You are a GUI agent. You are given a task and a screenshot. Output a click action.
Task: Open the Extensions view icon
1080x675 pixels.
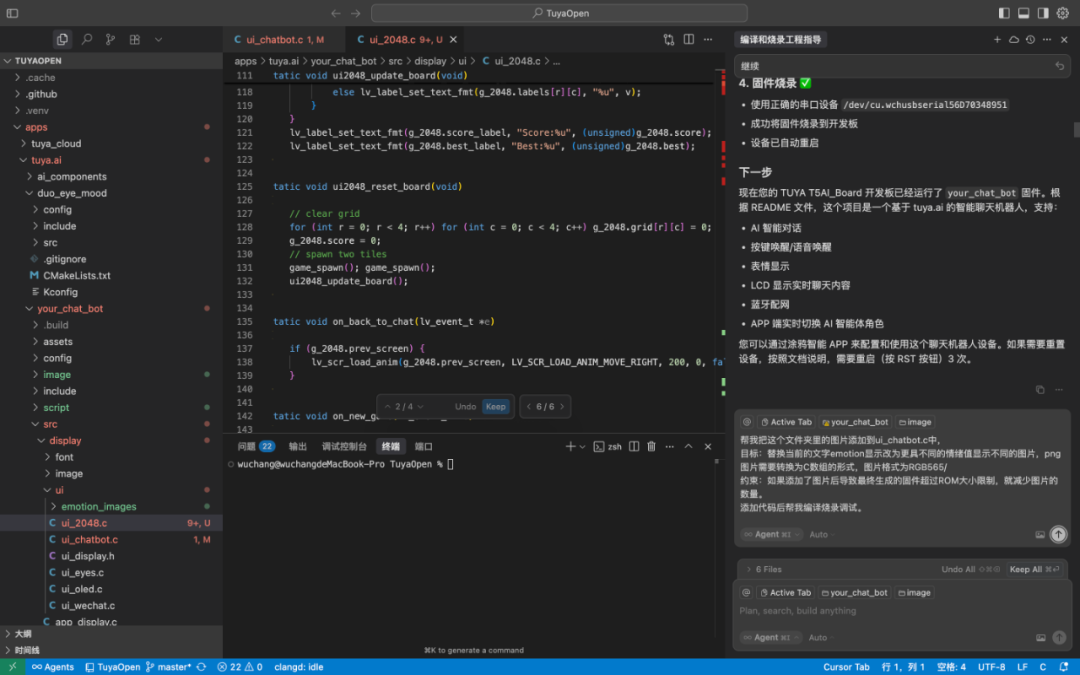pyautogui.click(x=134, y=39)
